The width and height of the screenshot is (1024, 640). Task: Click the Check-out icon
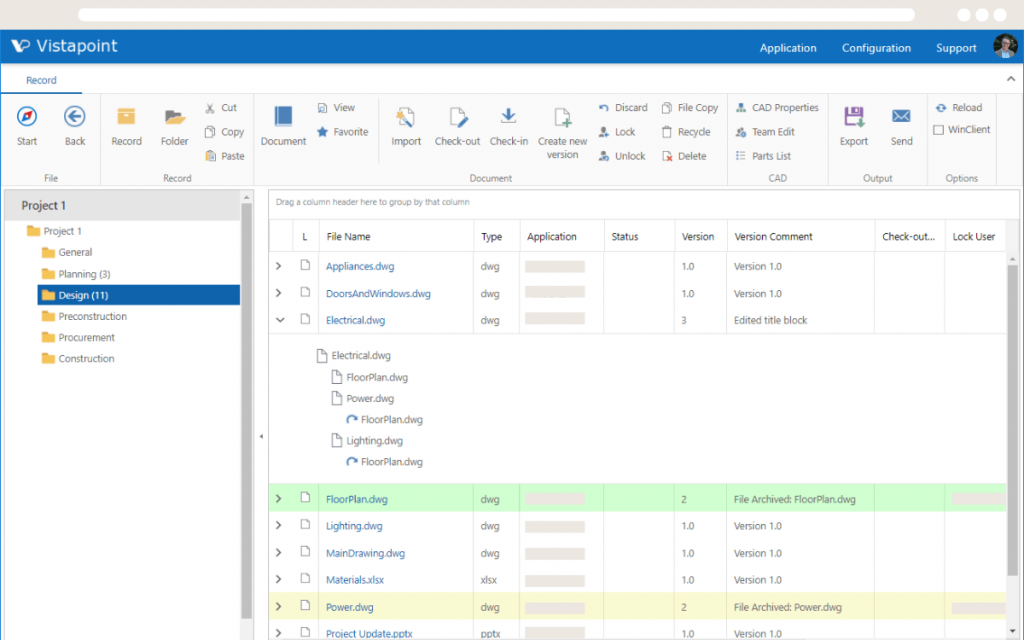(457, 125)
